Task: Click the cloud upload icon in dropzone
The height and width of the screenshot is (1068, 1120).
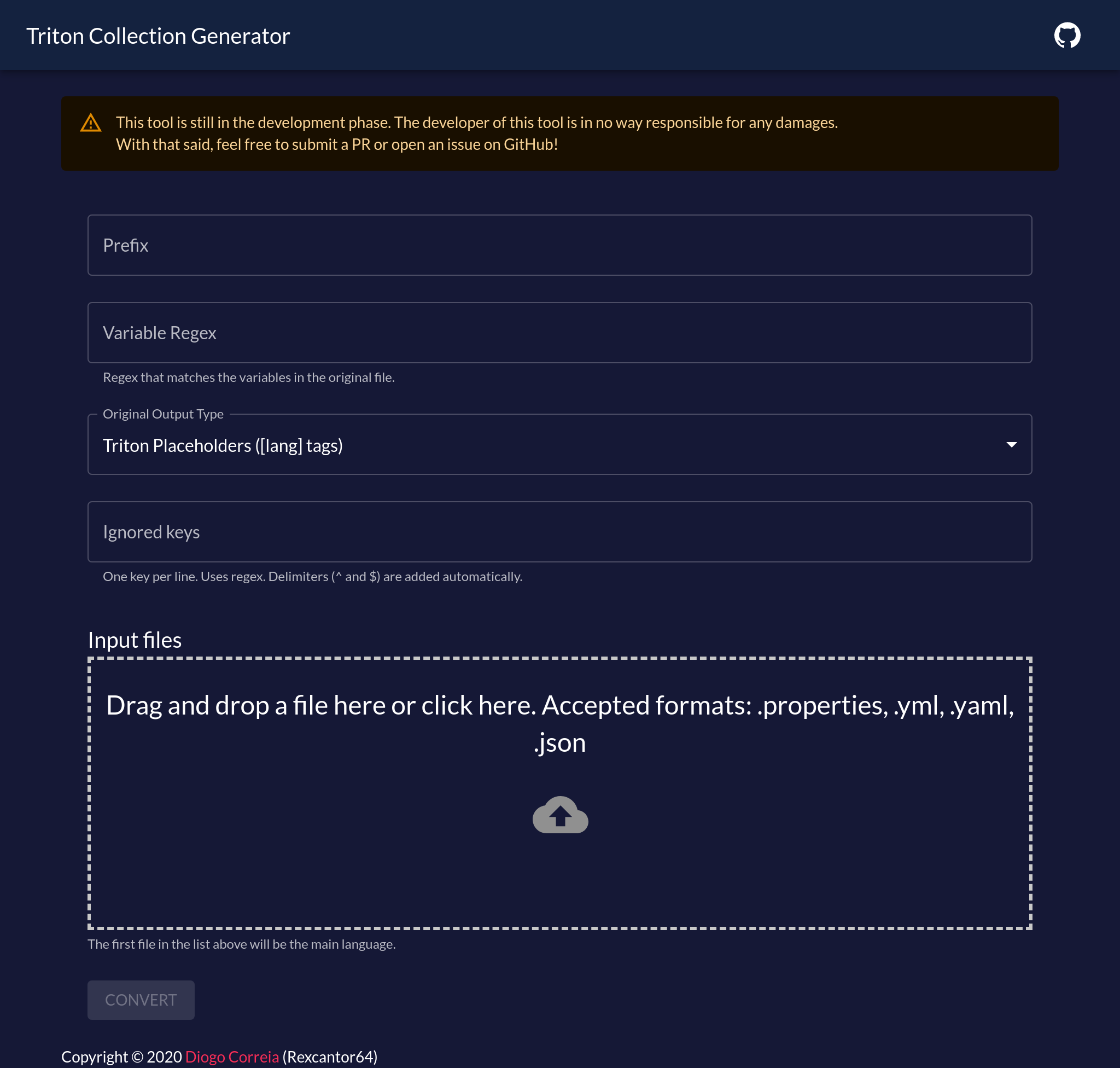Action: [560, 814]
